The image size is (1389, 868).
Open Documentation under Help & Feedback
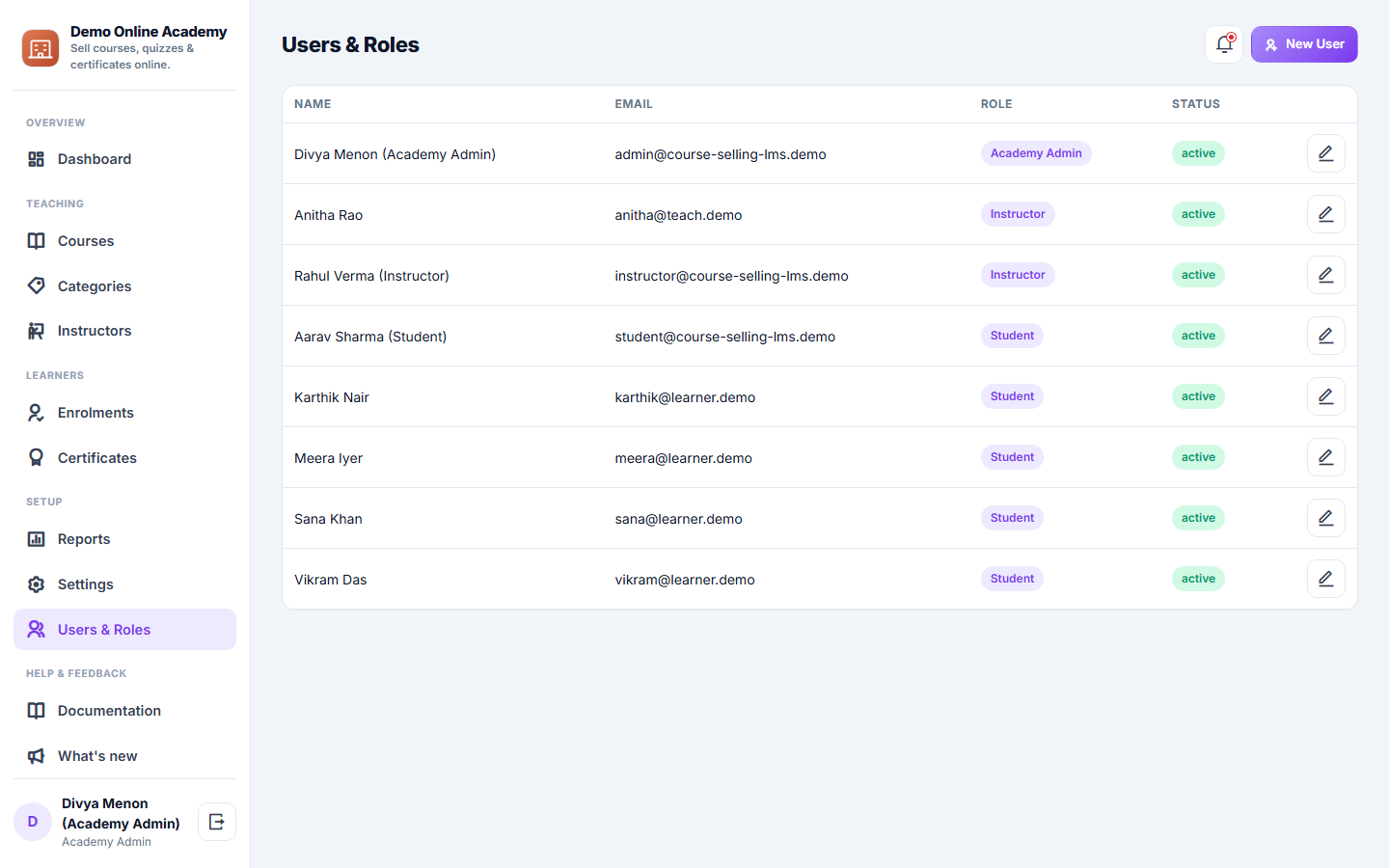coord(124,711)
